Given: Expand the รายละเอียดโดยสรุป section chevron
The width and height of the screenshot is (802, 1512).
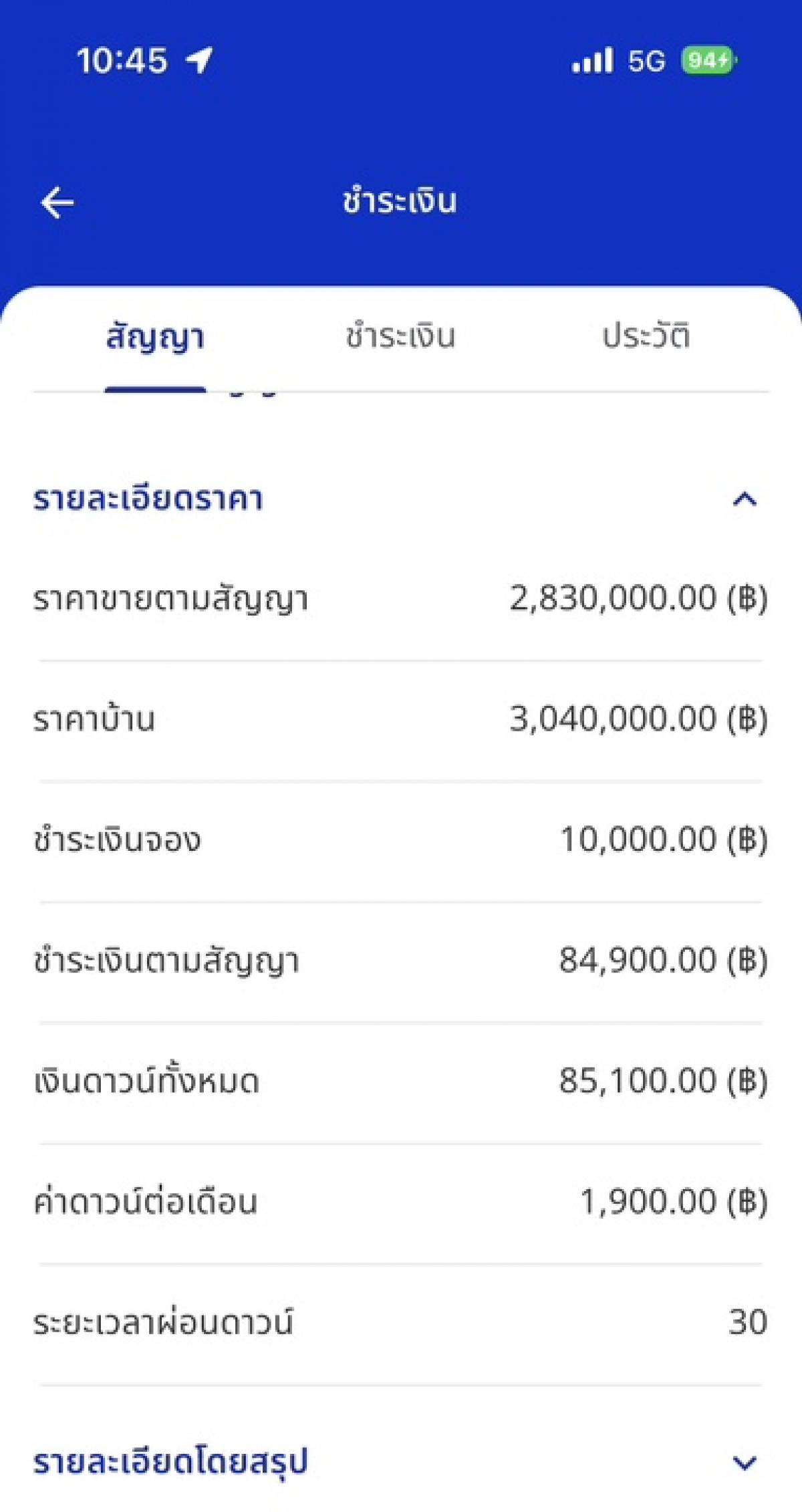Looking at the screenshot, I should coord(745,1463).
